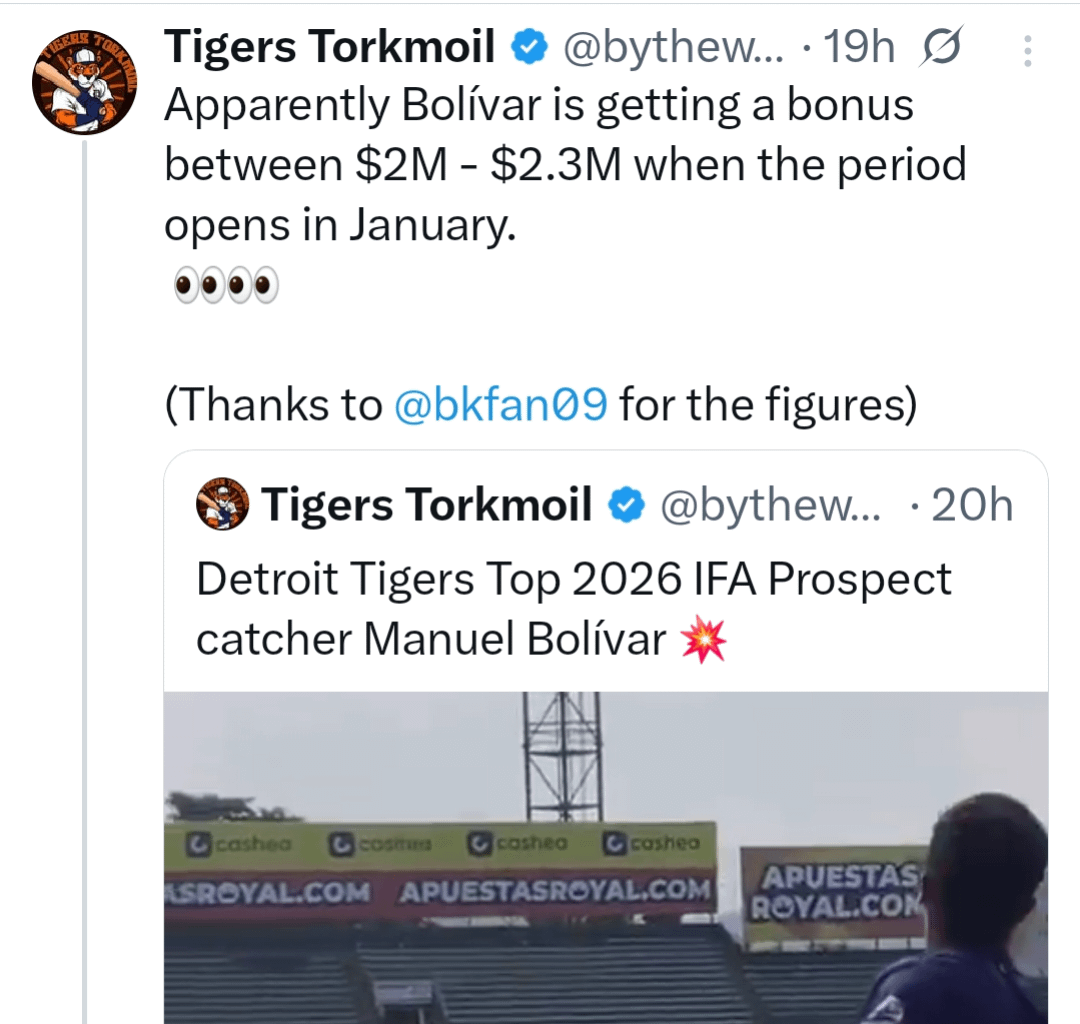Click the quoted tweet's verified badge
Image resolution: width=1080 pixels, height=1024 pixels.
point(627,506)
